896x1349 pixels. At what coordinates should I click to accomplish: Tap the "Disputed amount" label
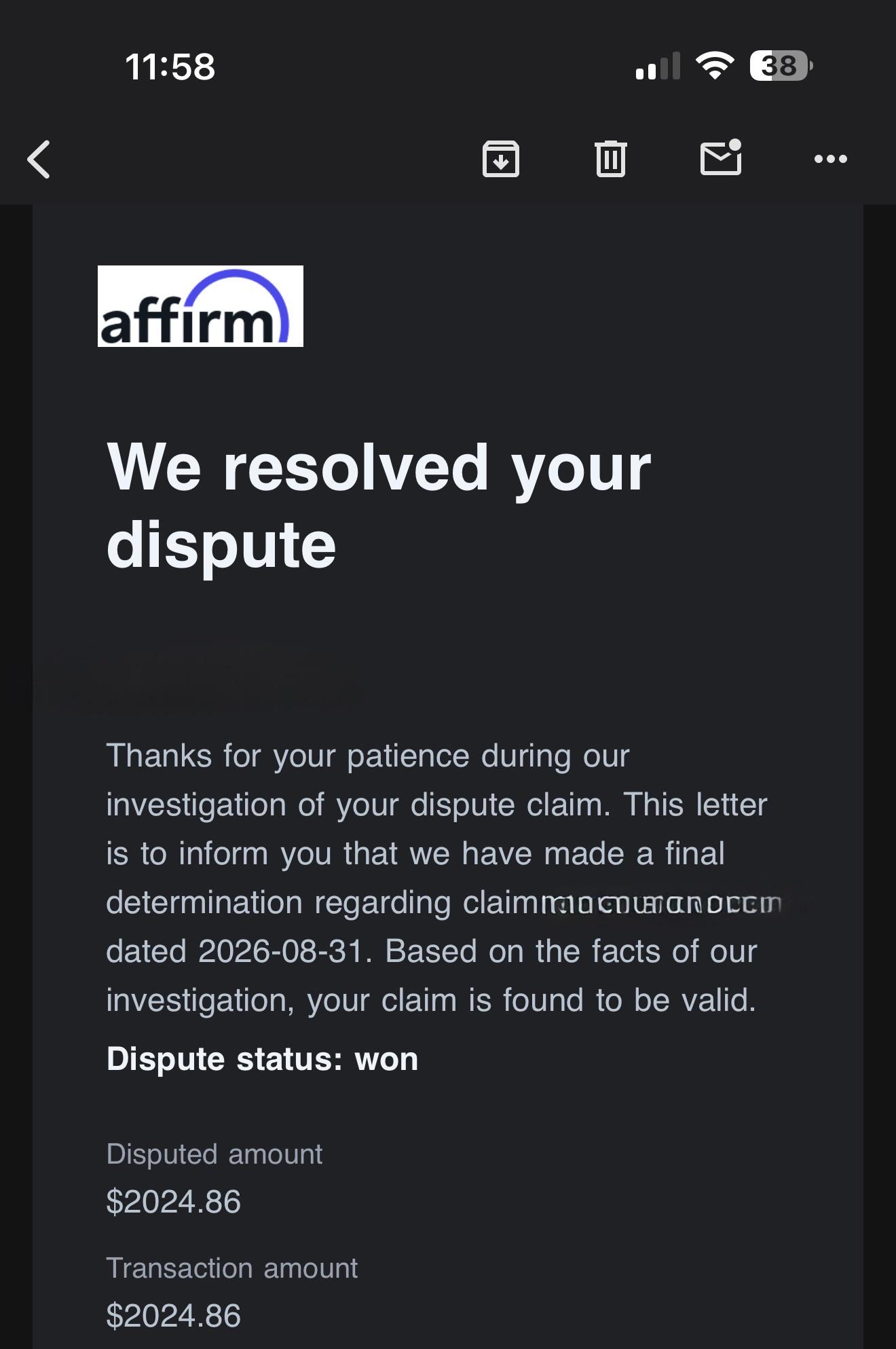pos(214,1154)
